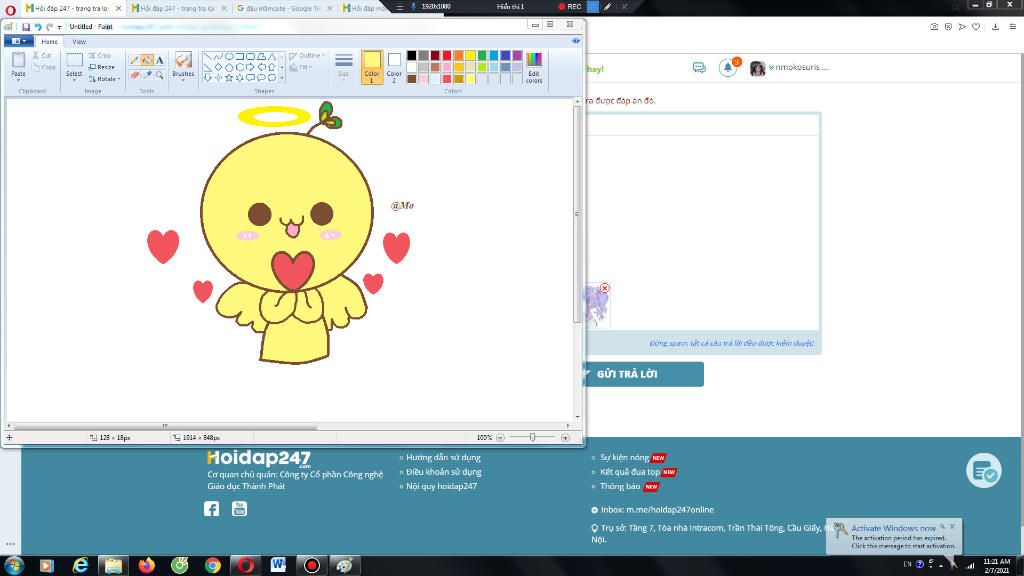Click the Opera snapshot camera icon

point(934,27)
